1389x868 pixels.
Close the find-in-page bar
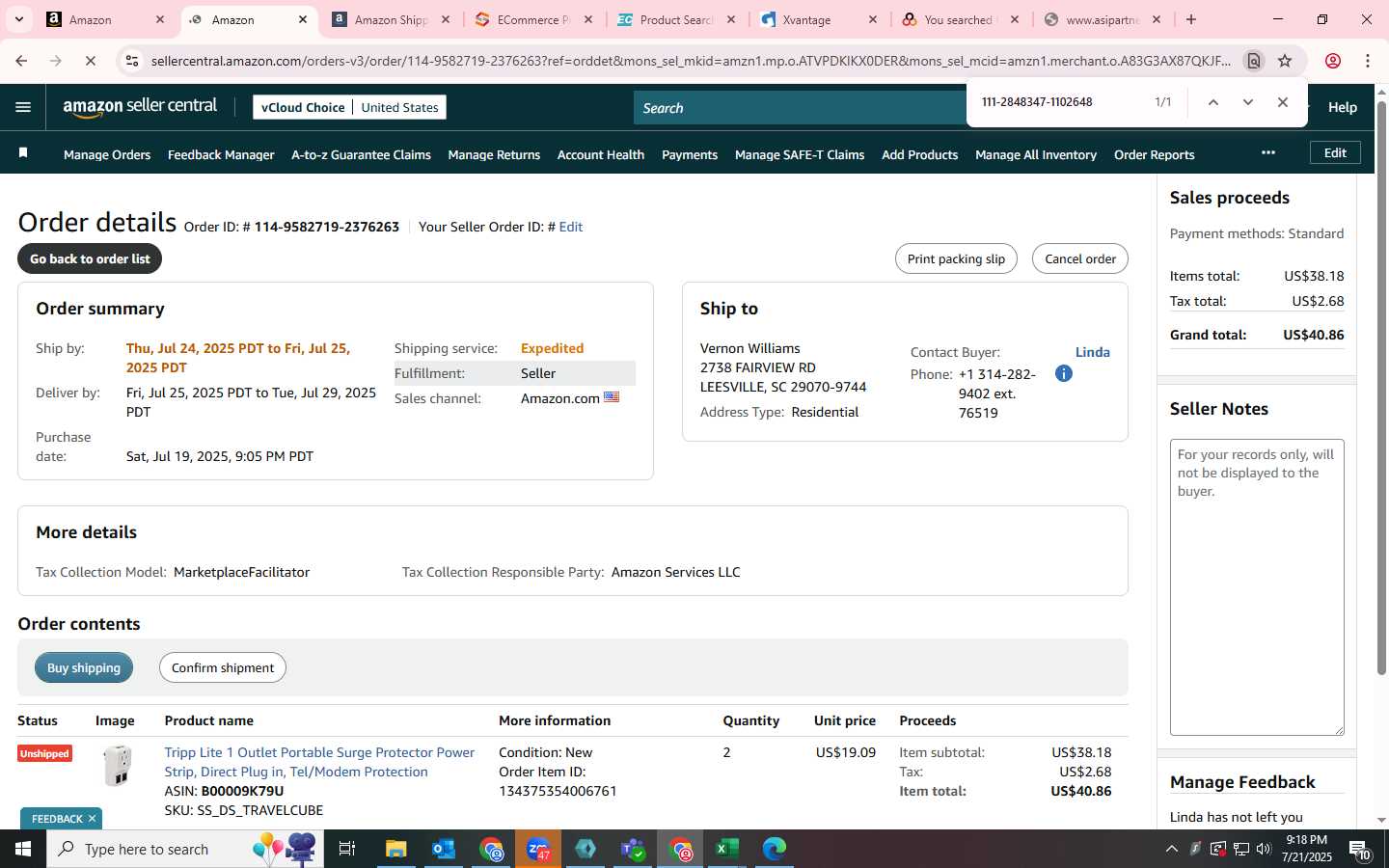(1282, 102)
